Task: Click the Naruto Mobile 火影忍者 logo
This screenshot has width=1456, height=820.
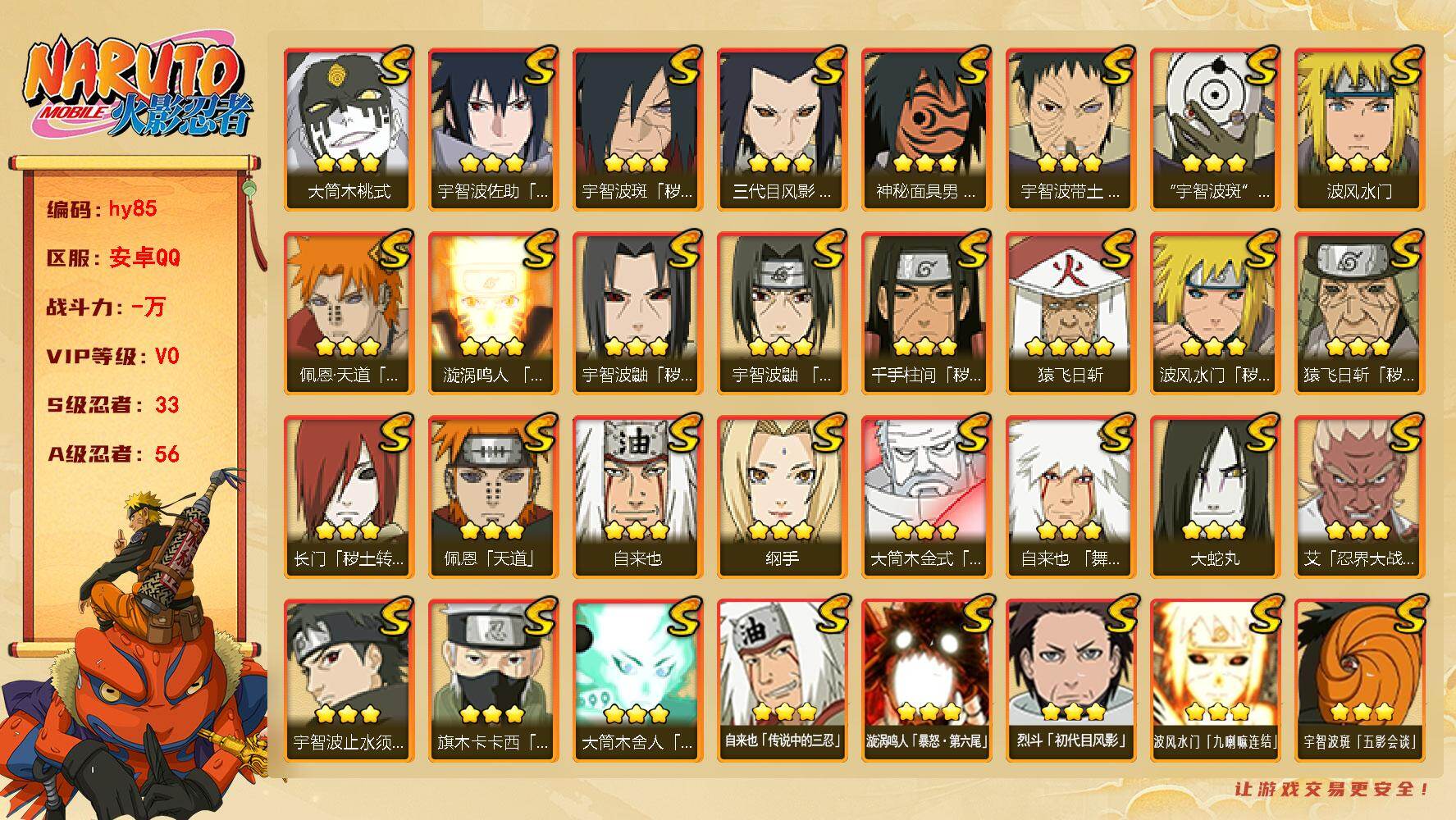Action: click(136, 88)
